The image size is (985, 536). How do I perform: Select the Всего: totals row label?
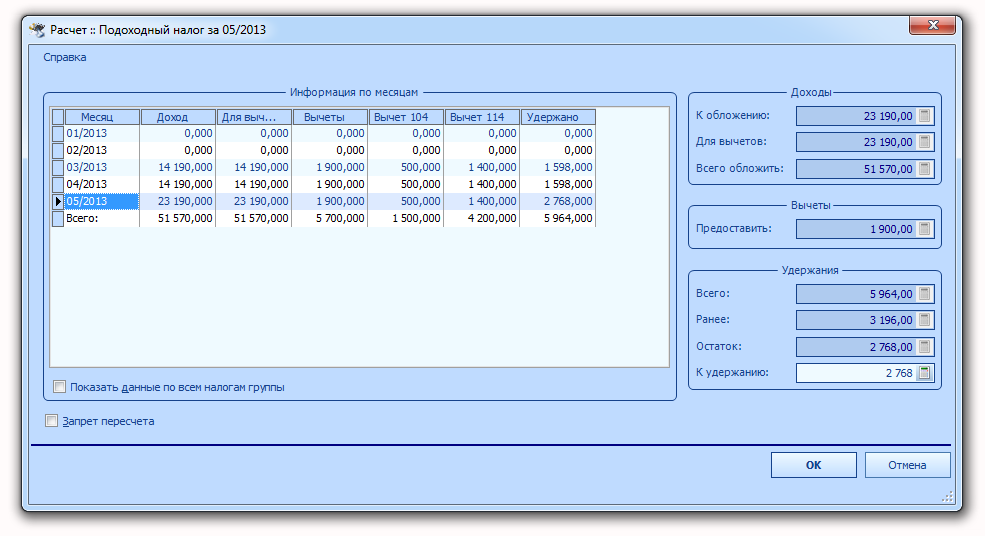(102, 218)
